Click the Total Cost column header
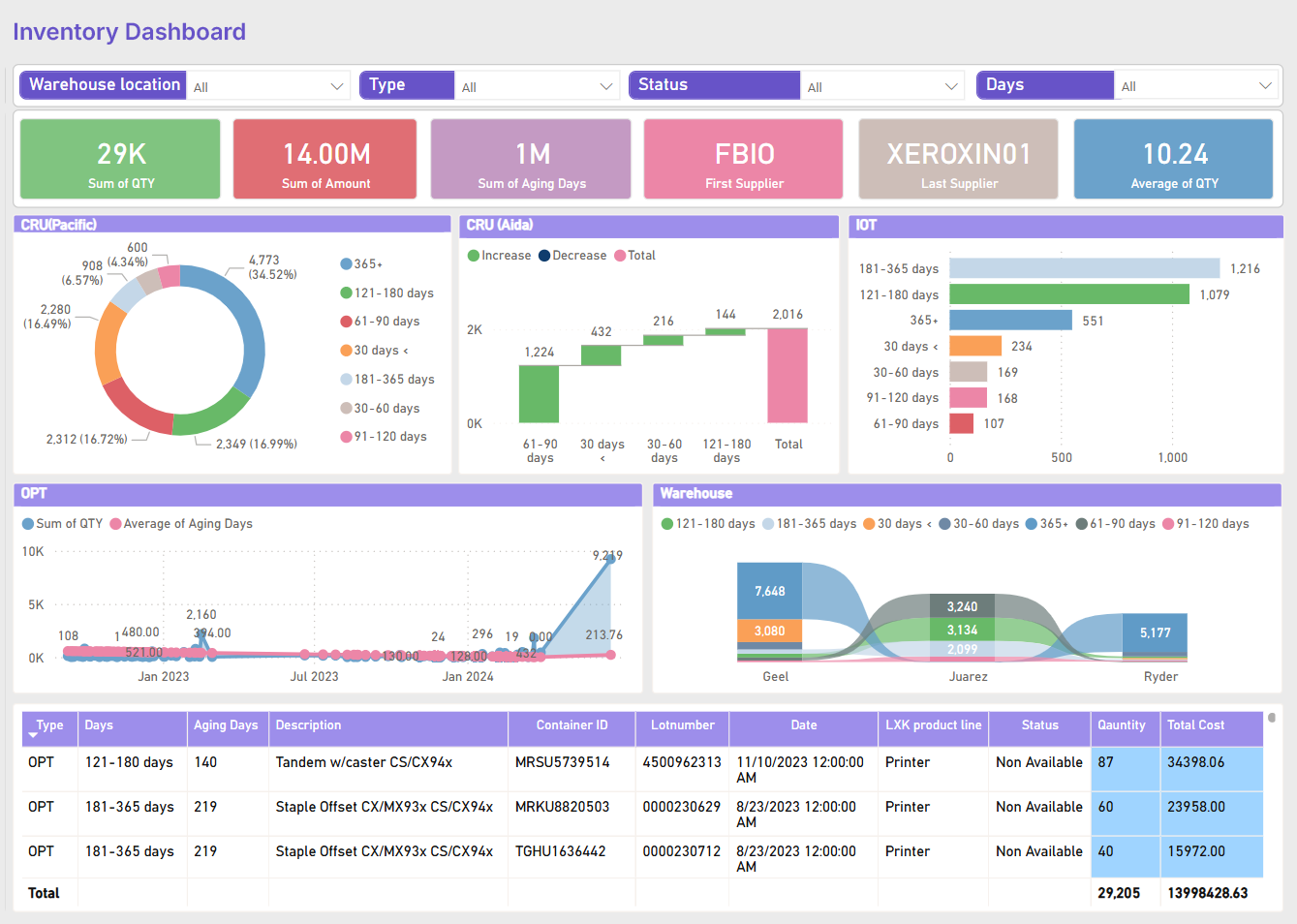This screenshot has height=924, width=1297. point(1195,725)
